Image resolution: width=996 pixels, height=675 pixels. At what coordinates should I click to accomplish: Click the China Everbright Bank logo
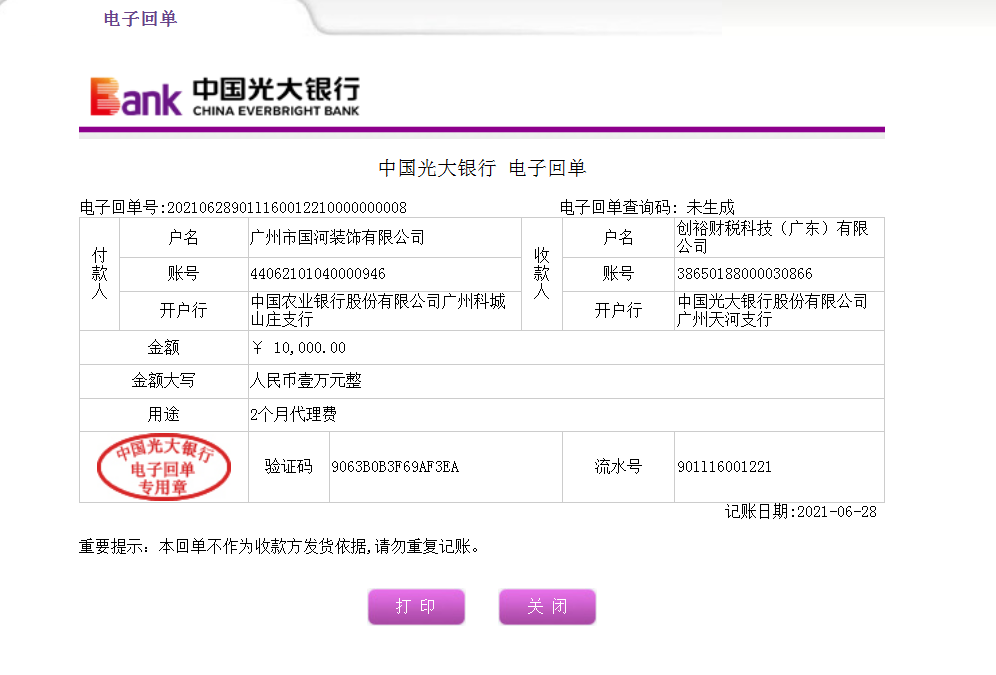click(225, 97)
